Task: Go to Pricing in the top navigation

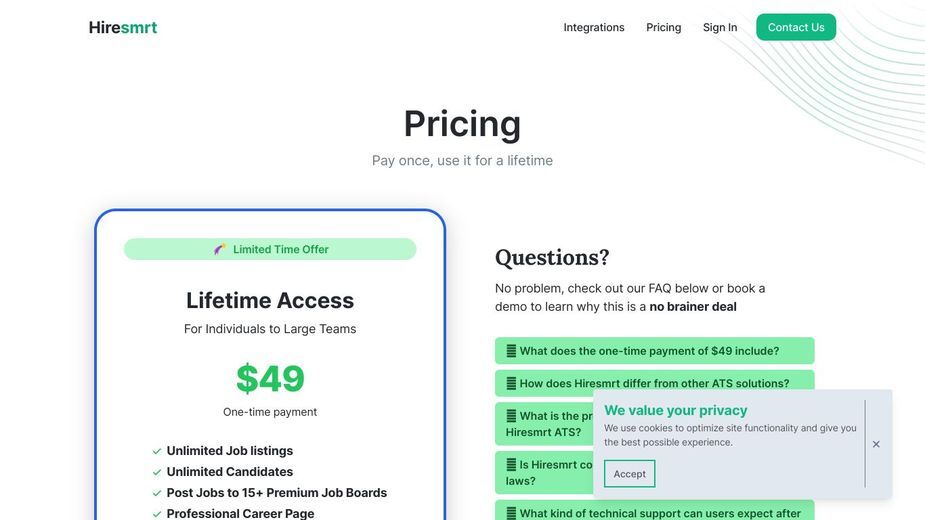Action: [663, 28]
